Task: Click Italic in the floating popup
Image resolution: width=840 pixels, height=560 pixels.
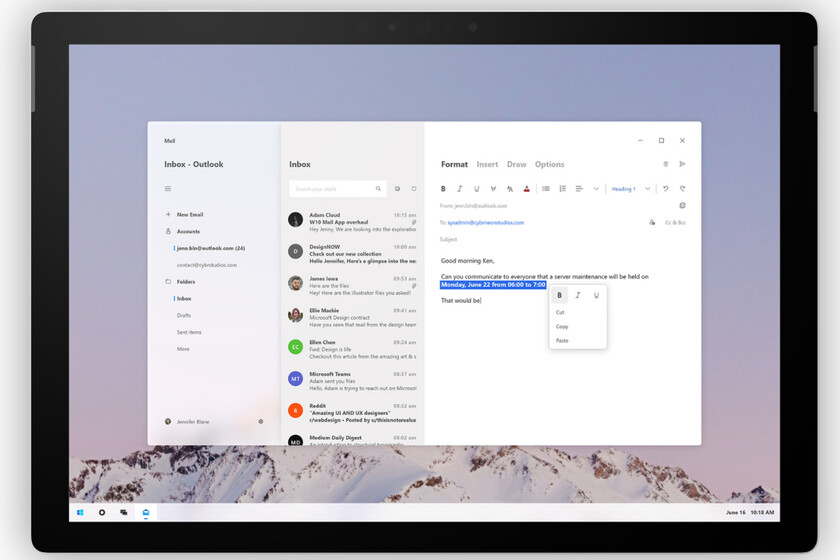Action: [x=578, y=295]
